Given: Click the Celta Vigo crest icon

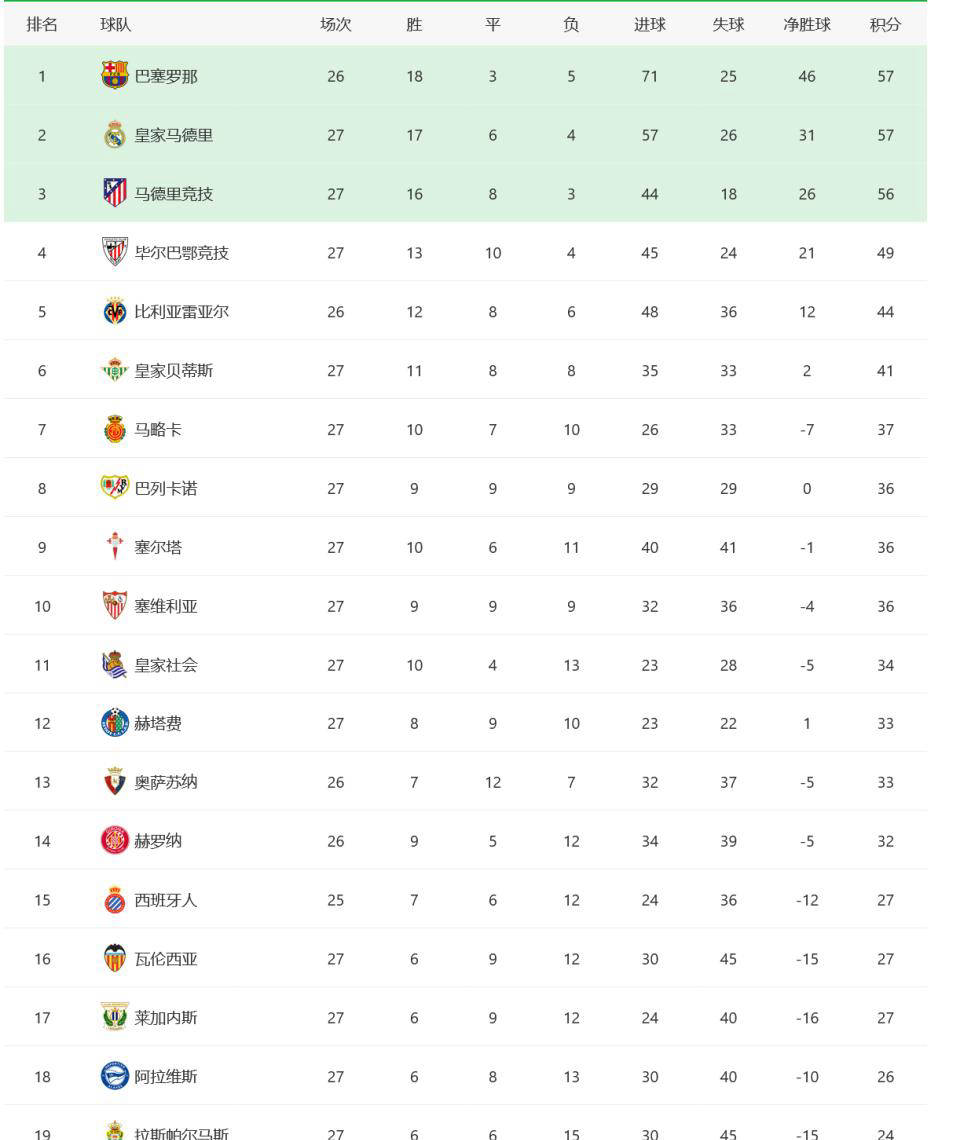Looking at the screenshot, I should [115, 547].
